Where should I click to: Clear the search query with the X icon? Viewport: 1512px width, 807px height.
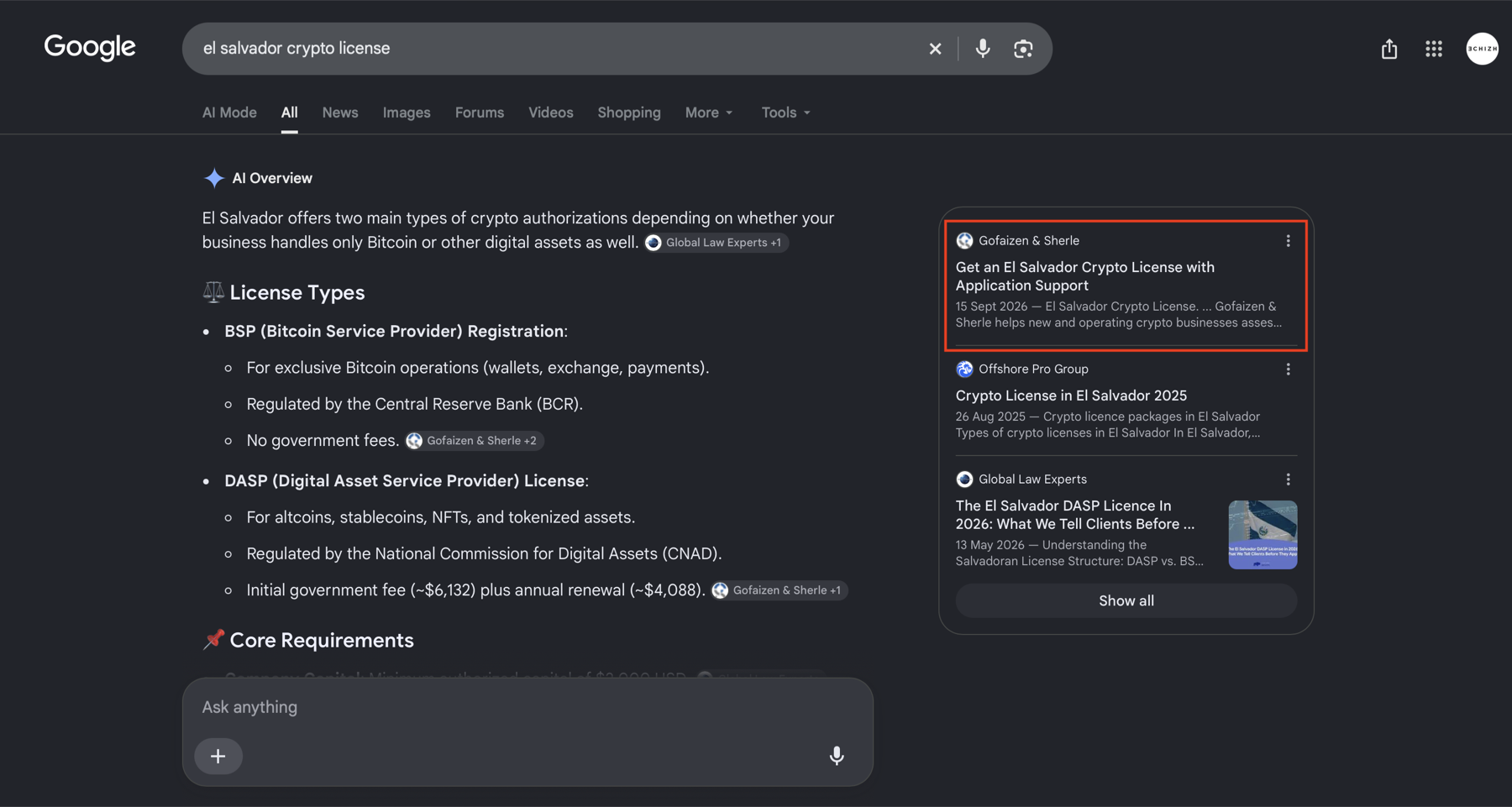[935, 49]
